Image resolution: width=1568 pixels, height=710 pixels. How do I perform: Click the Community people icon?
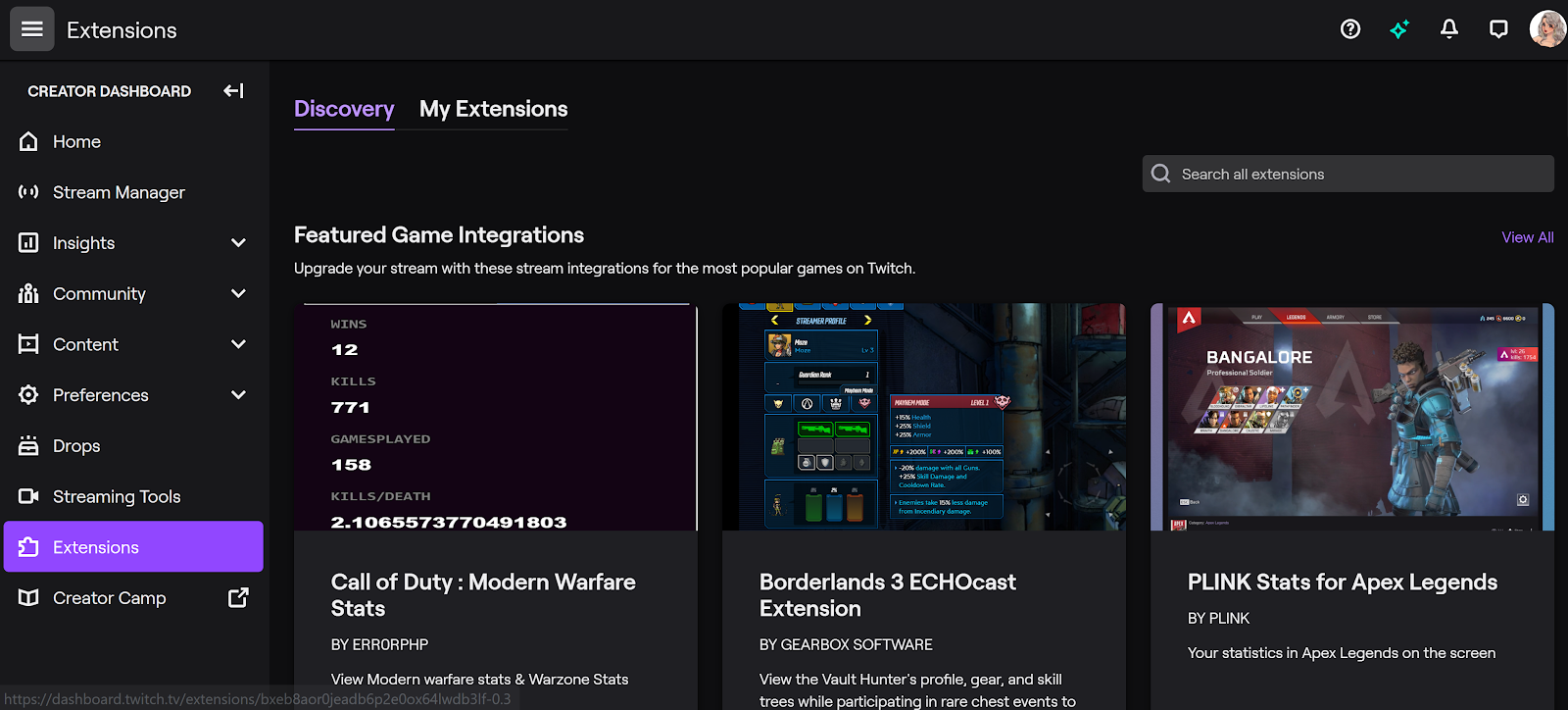click(28, 293)
